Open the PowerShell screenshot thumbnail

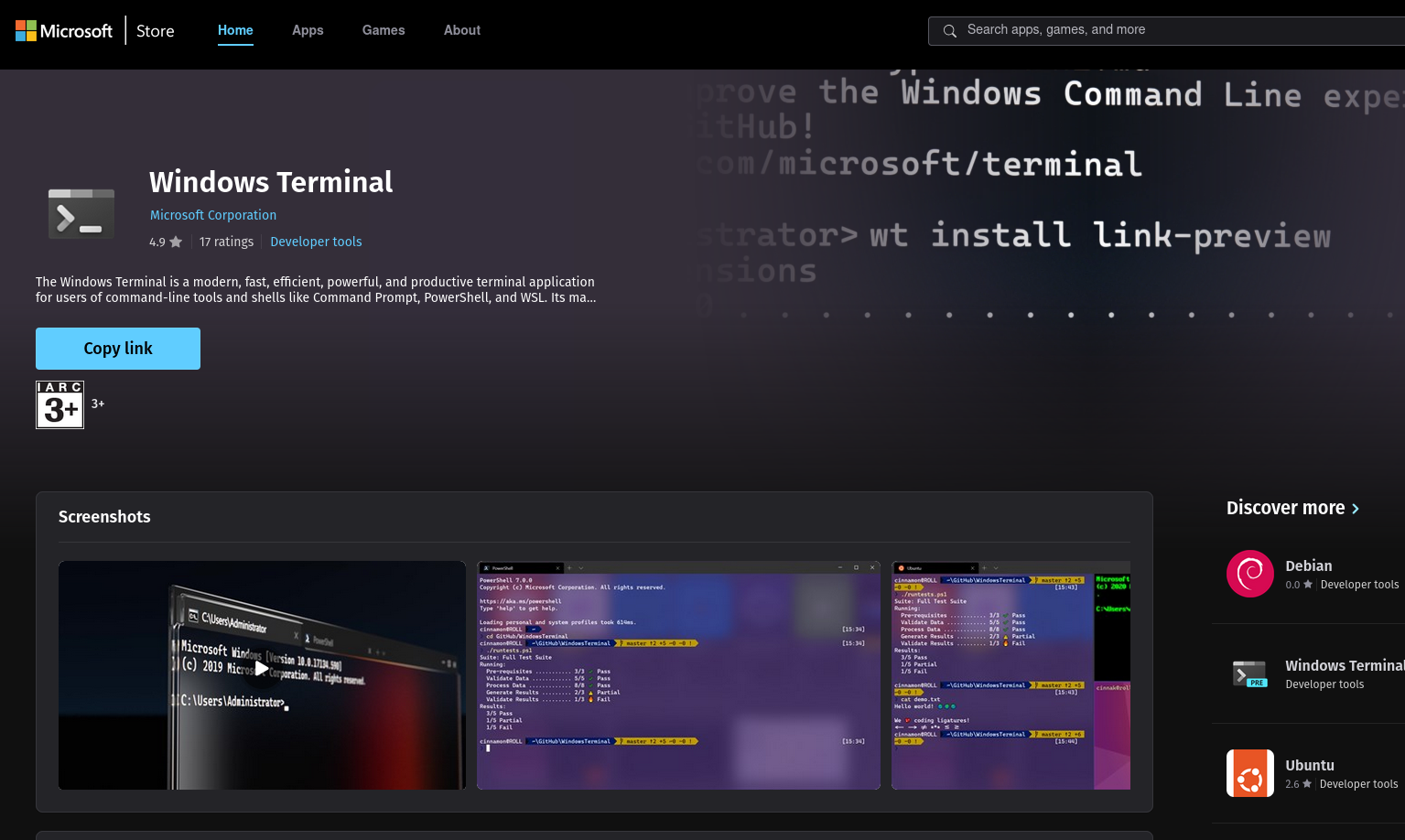678,675
